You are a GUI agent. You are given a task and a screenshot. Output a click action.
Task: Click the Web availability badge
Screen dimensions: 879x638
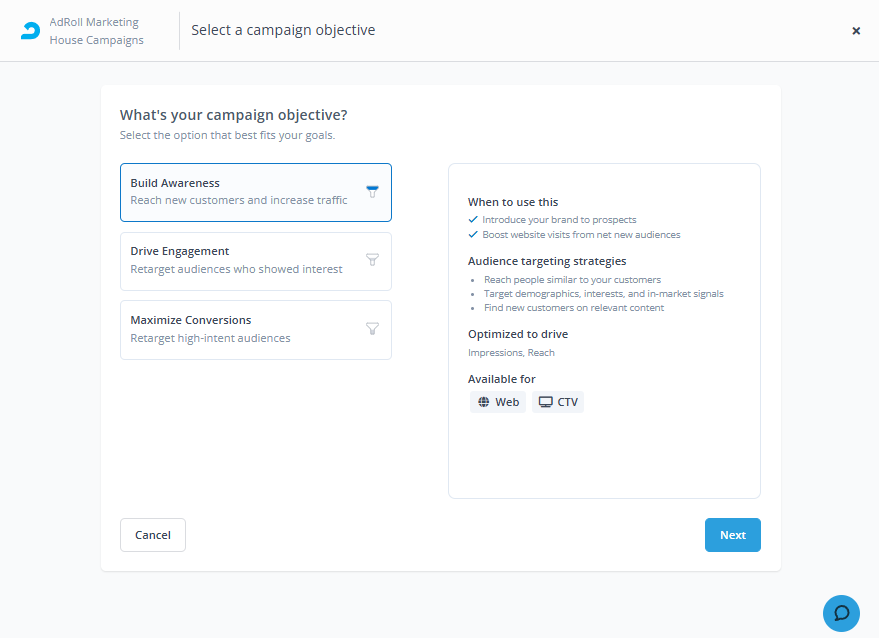(498, 402)
